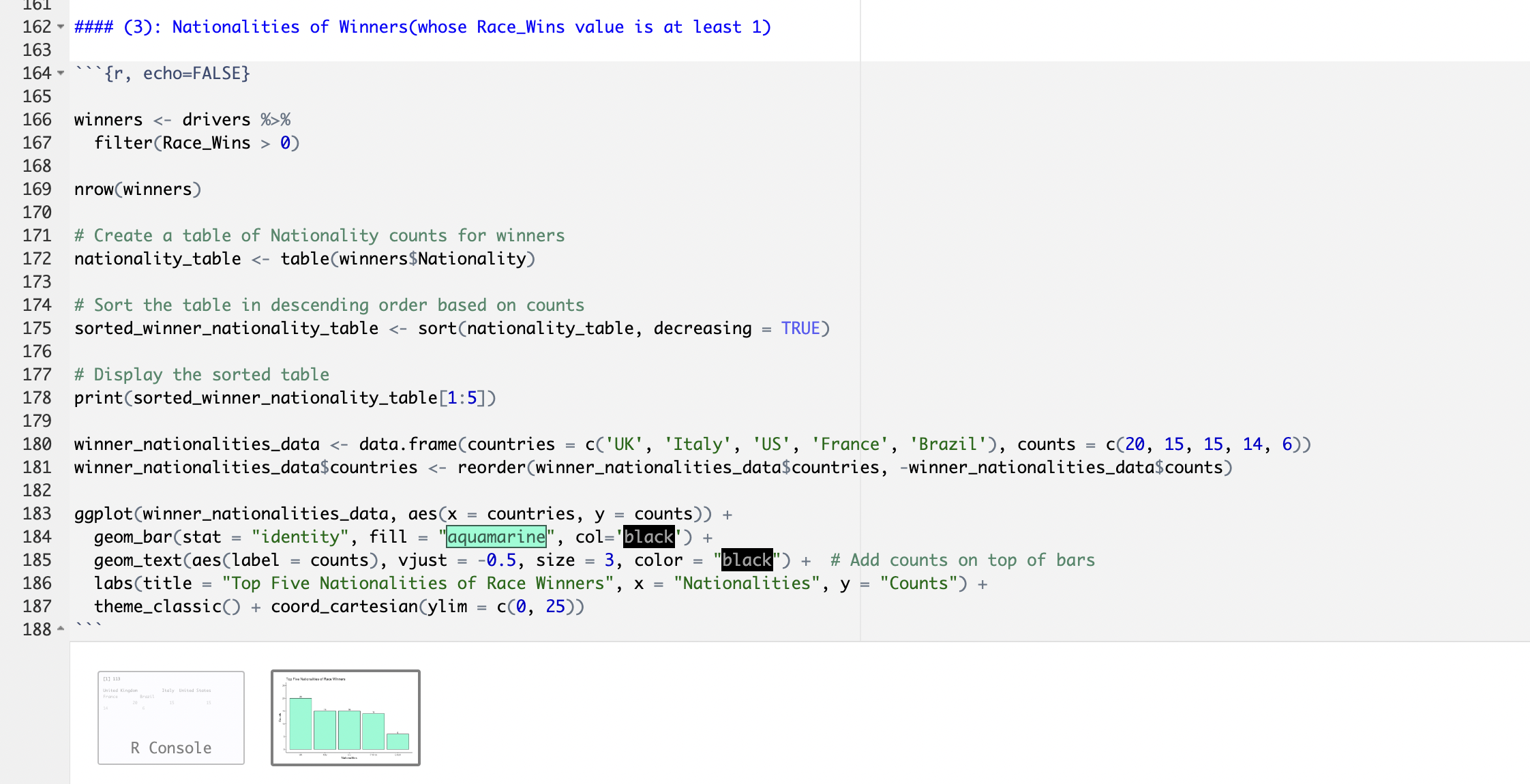Image resolution: width=1530 pixels, height=784 pixels.
Task: Click the 'Top Five Nationalities' title string
Action: [x=417, y=584]
